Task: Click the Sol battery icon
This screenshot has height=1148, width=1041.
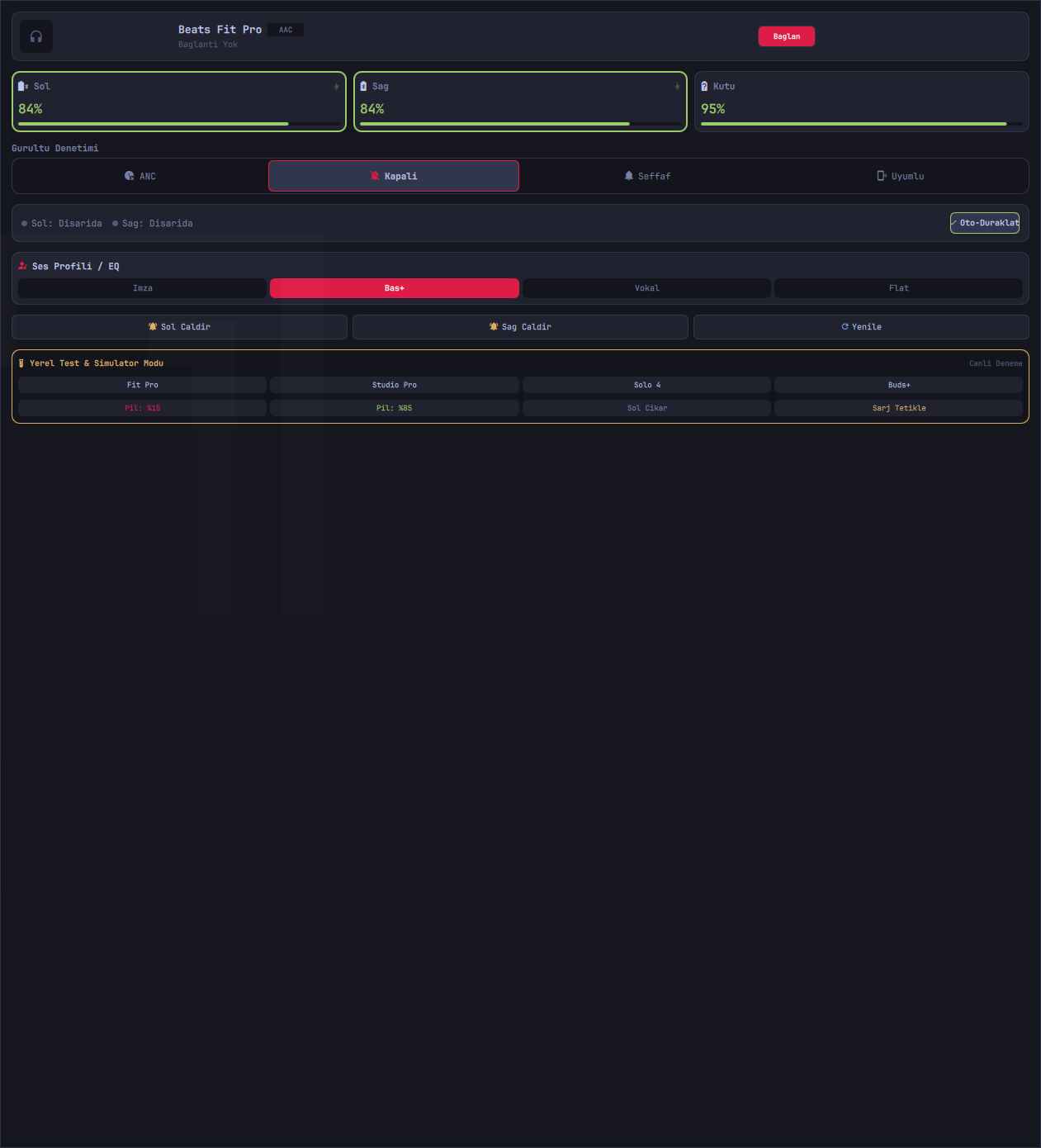Action: click(23, 86)
